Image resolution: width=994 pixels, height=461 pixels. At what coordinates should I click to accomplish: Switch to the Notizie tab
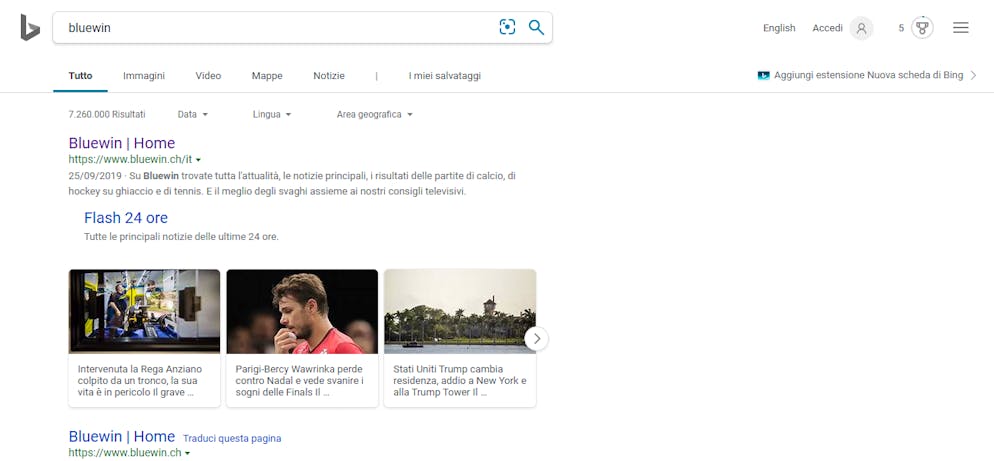329,75
